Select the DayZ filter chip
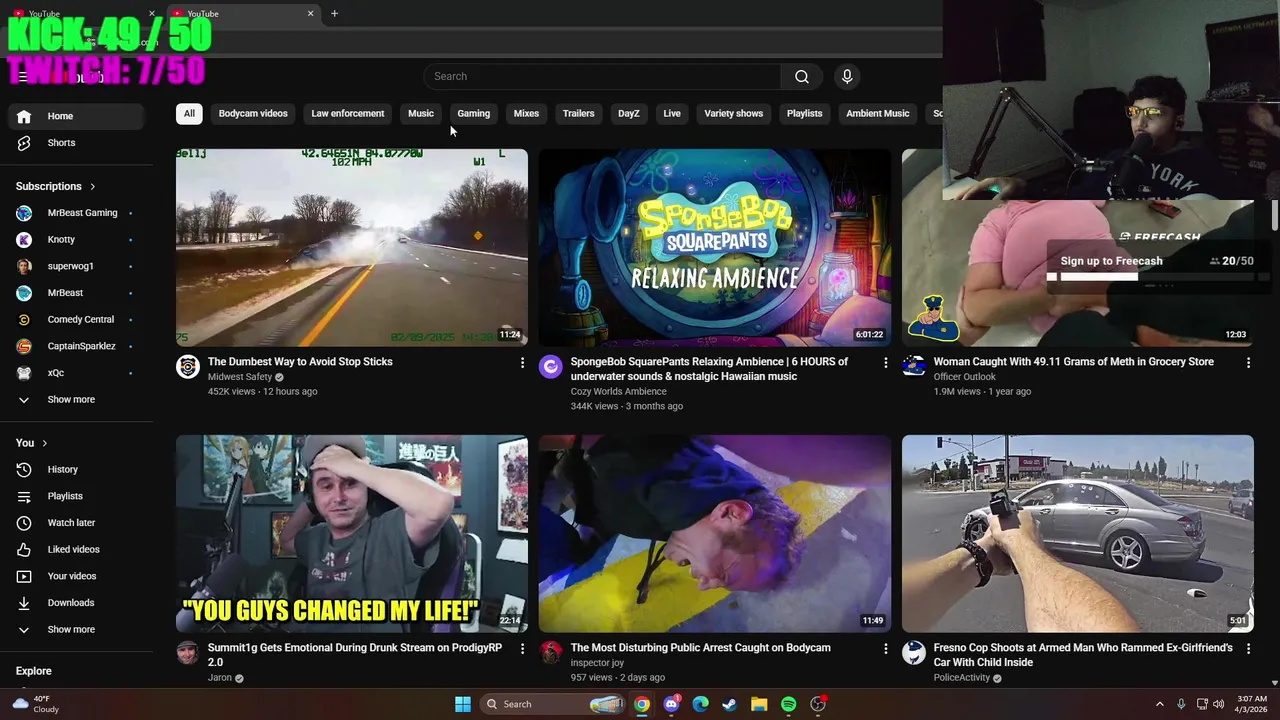Screen dimensions: 1280x720 [629, 114]
